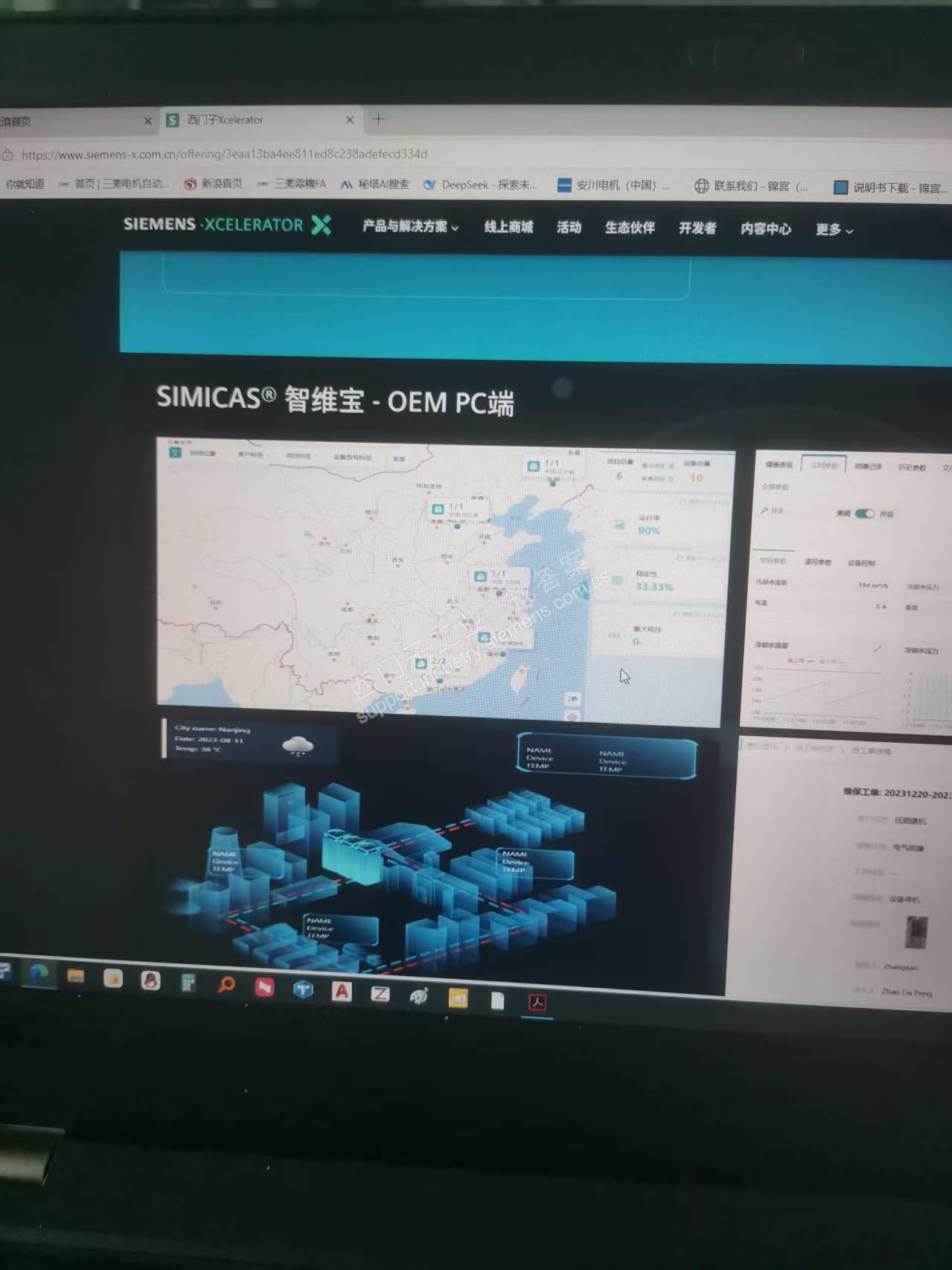Expand the 更多 dropdown in navigation bar
Image resolution: width=952 pixels, height=1270 pixels.
point(834,230)
